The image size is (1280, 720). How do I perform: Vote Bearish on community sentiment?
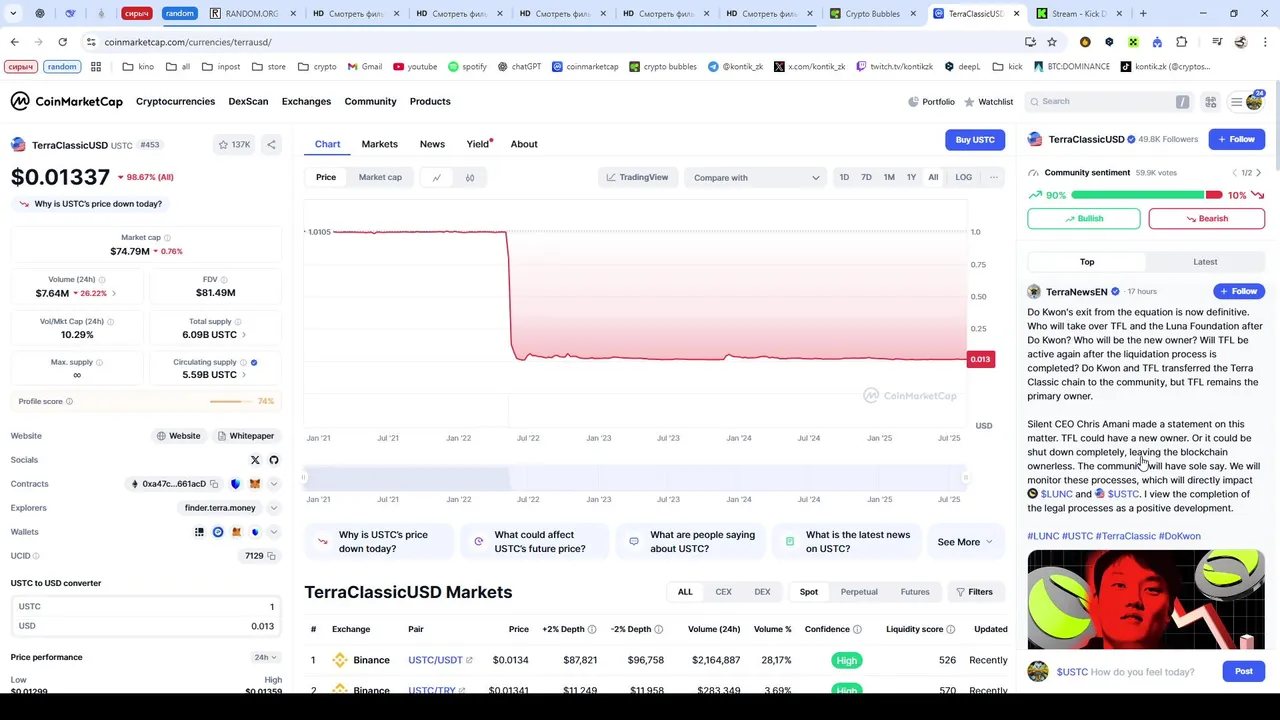point(1207,219)
